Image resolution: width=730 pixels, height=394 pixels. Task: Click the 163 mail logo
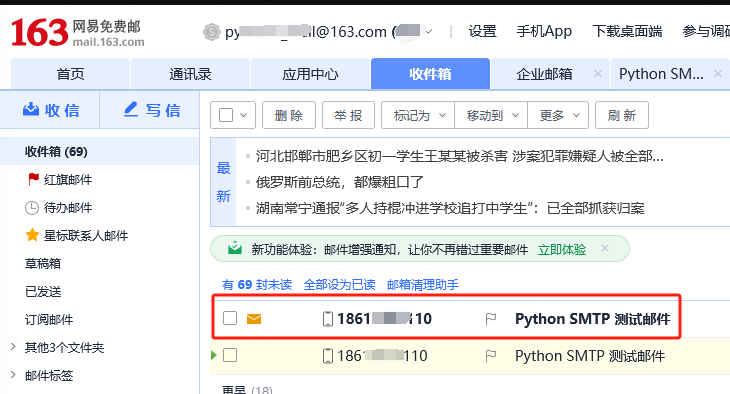pyautogui.click(x=78, y=33)
